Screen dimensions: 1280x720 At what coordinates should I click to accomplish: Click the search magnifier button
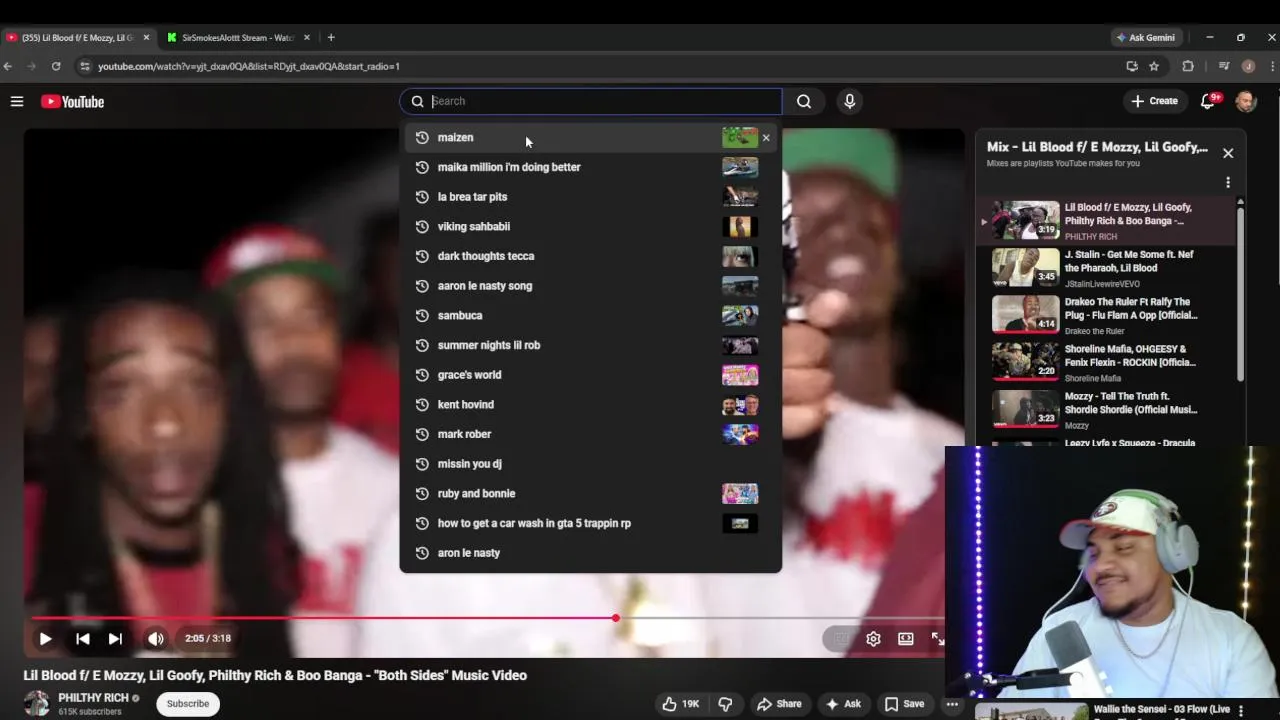[804, 101]
